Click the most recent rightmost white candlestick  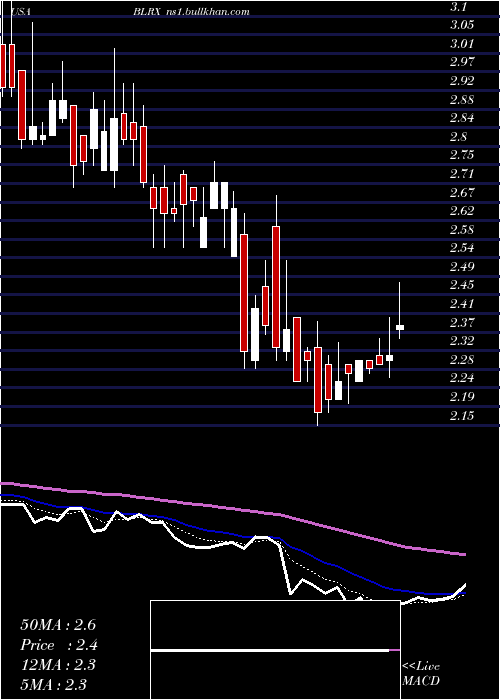coord(400,328)
